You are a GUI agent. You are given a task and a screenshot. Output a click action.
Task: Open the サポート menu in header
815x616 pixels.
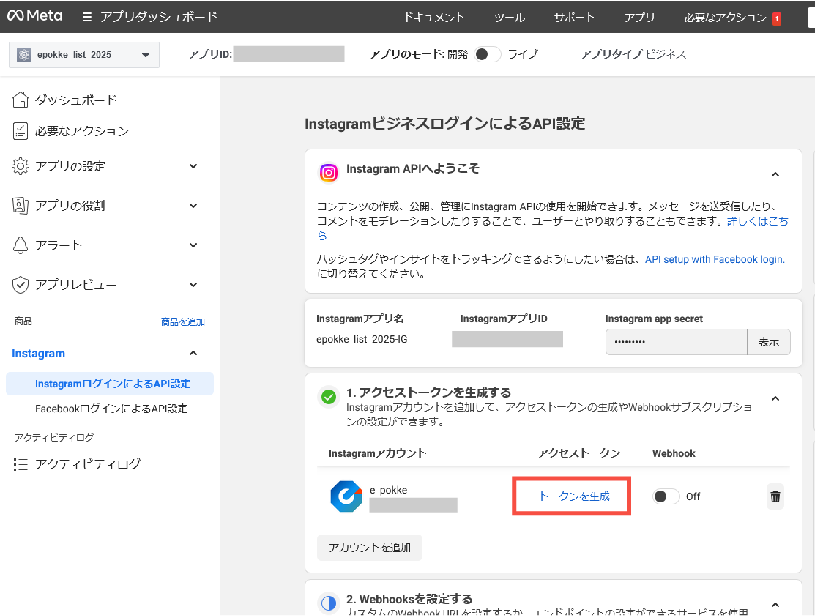pos(574,17)
